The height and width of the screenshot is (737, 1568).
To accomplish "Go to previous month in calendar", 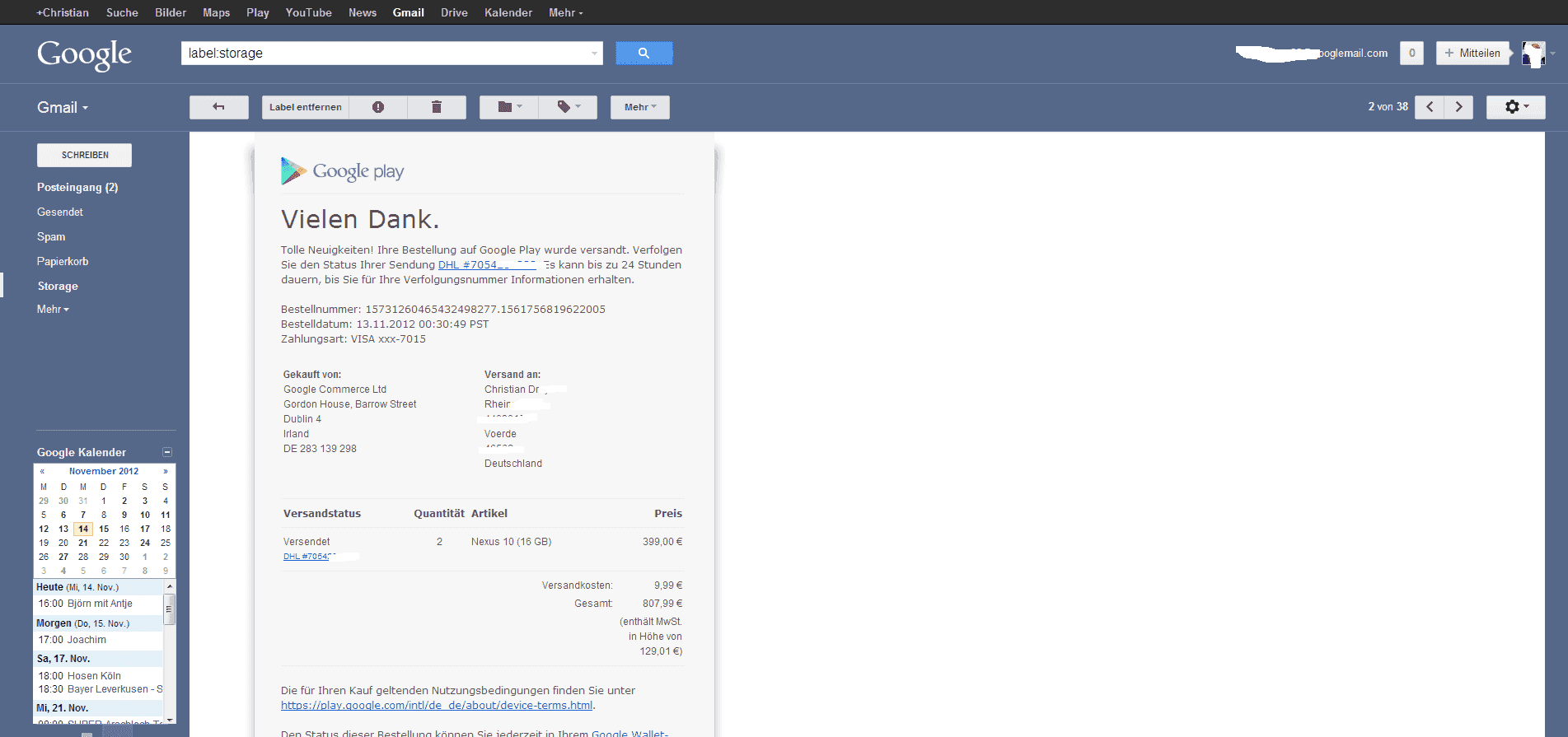I will [x=42, y=471].
